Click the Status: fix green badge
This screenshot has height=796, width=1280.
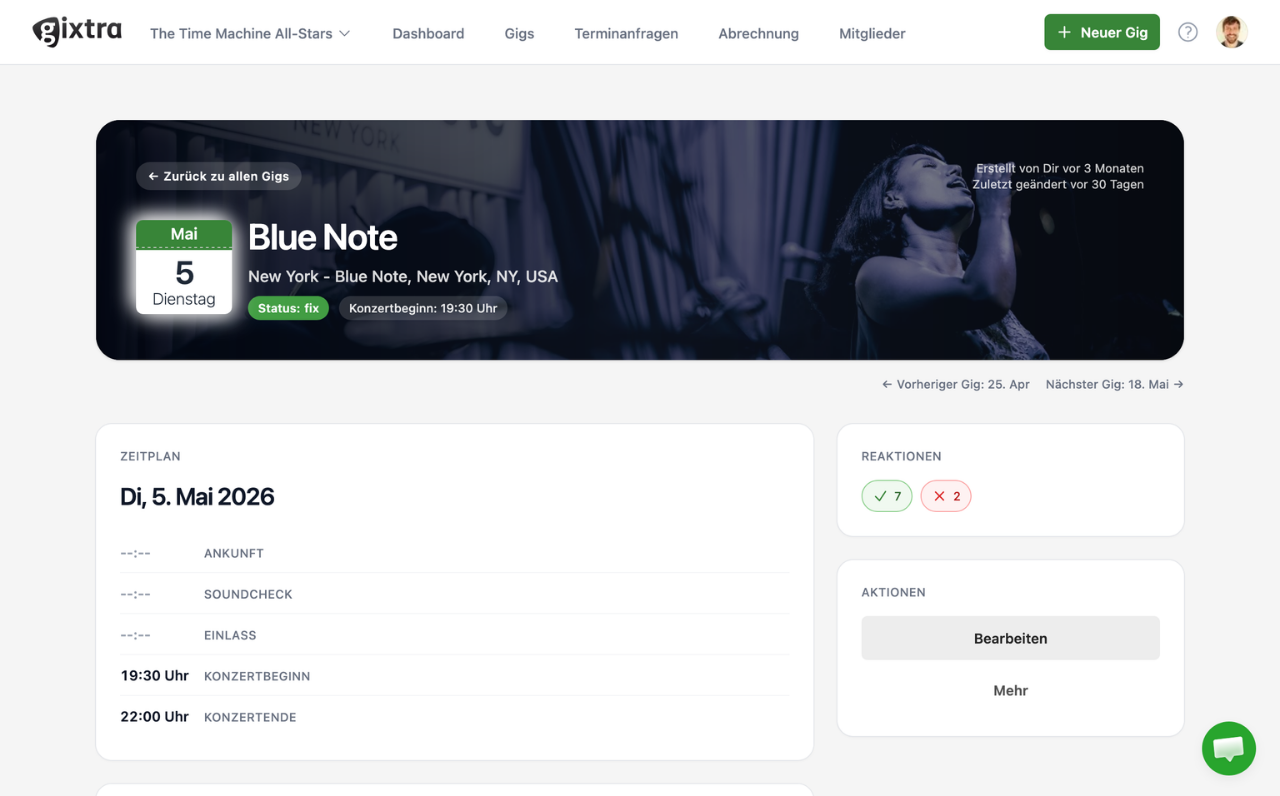(x=288, y=308)
